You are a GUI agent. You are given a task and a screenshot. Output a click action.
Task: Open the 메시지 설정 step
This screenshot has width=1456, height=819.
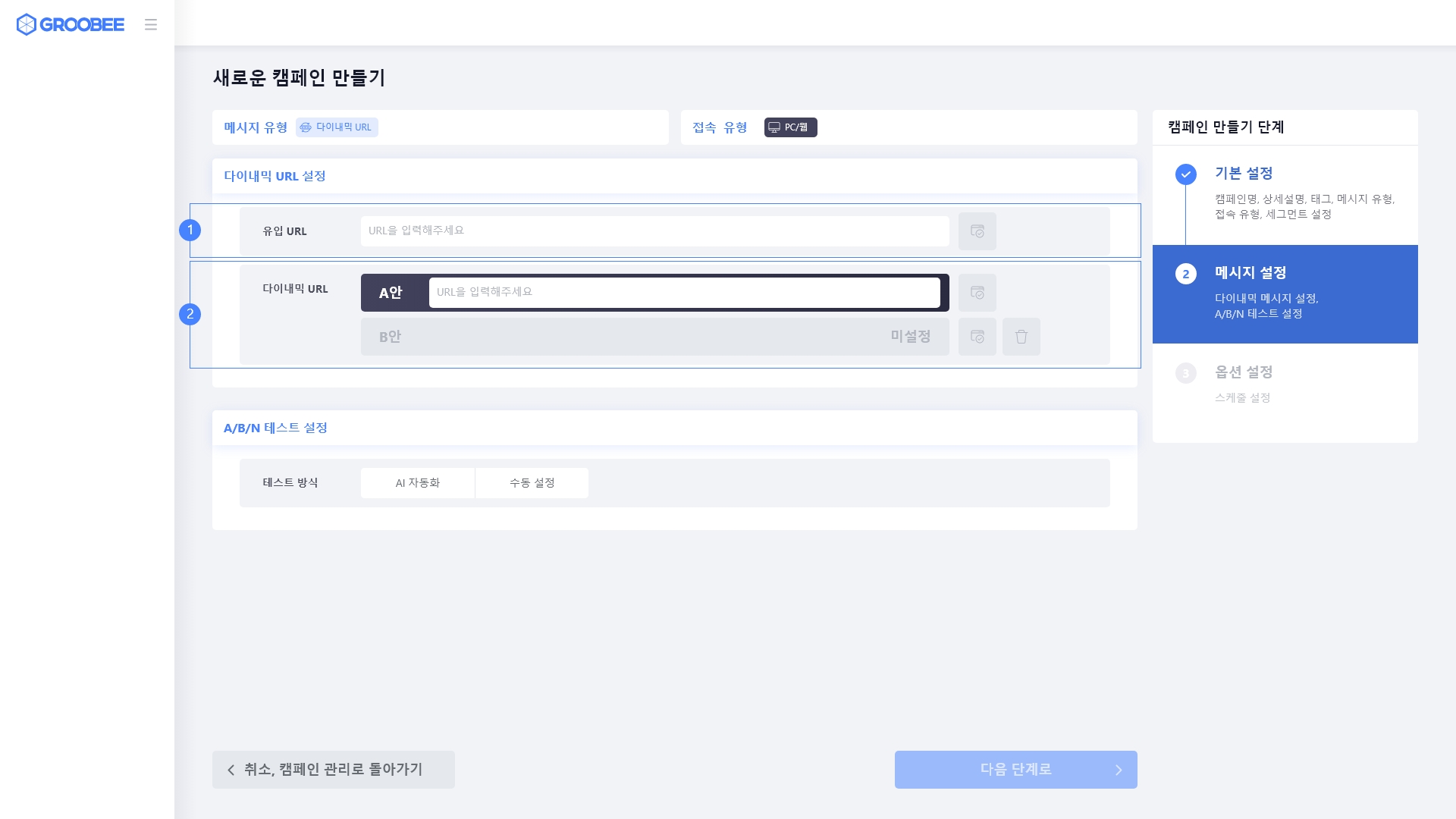(x=1250, y=273)
